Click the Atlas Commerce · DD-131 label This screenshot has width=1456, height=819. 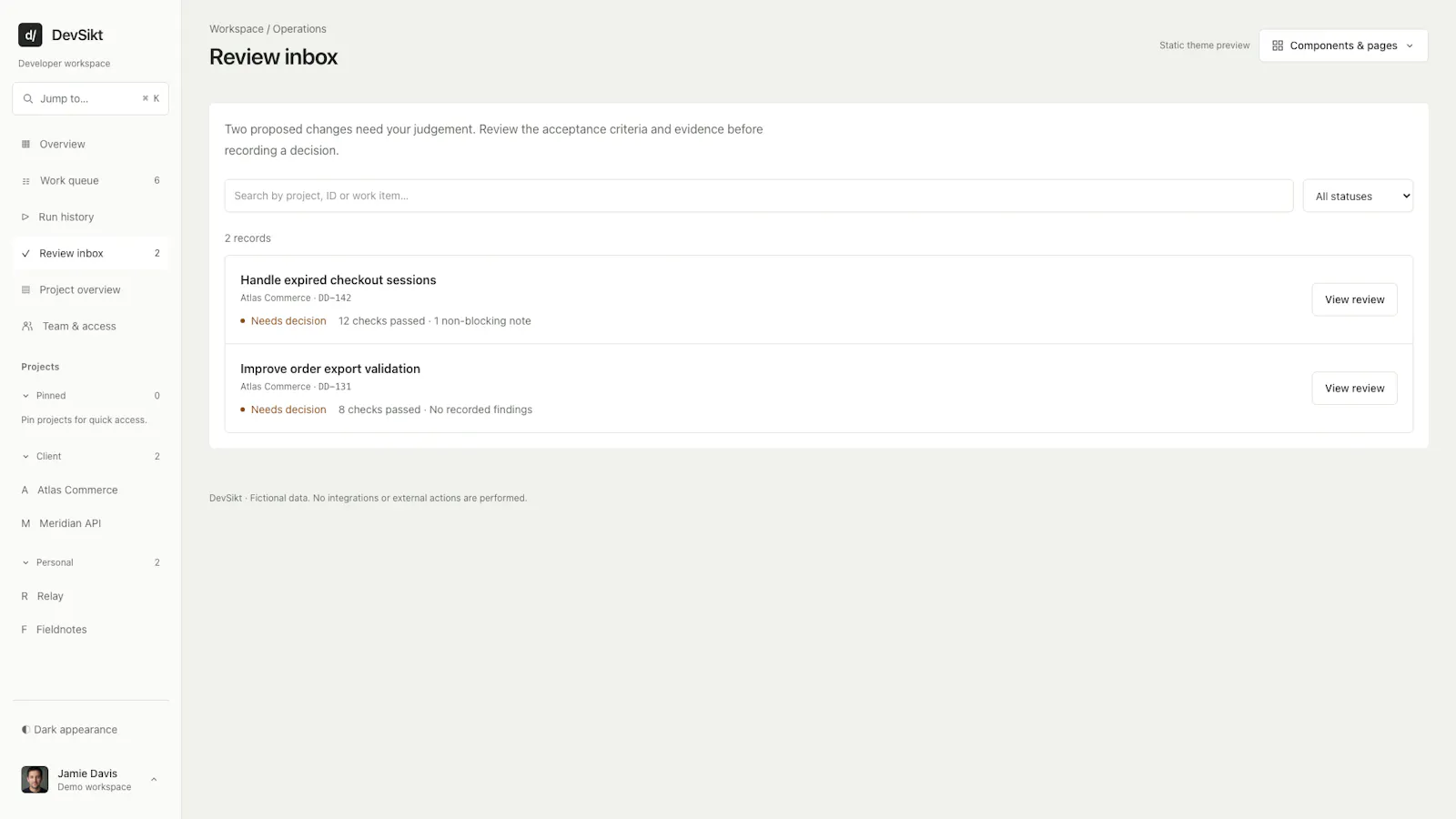click(x=296, y=387)
